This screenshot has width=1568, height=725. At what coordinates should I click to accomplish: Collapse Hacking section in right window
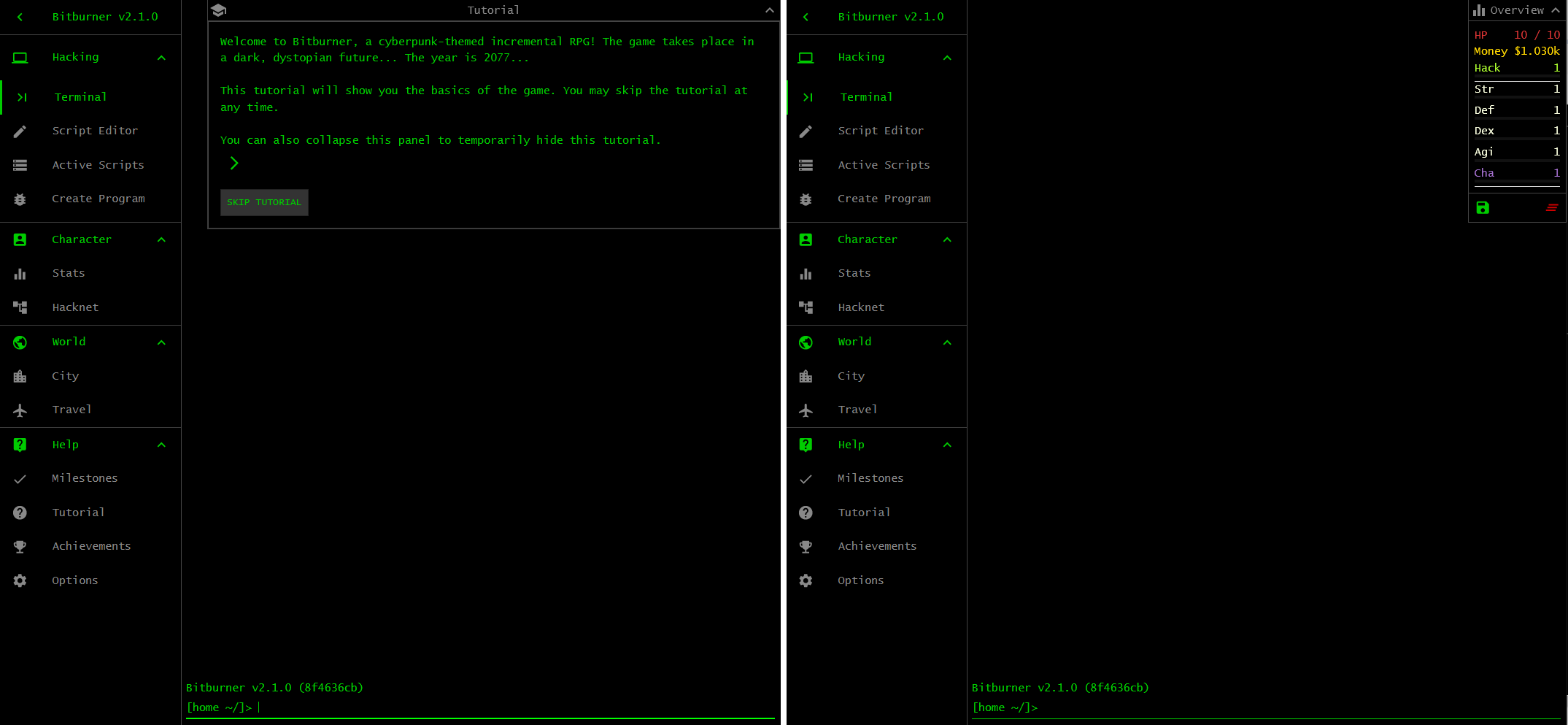[x=947, y=58]
